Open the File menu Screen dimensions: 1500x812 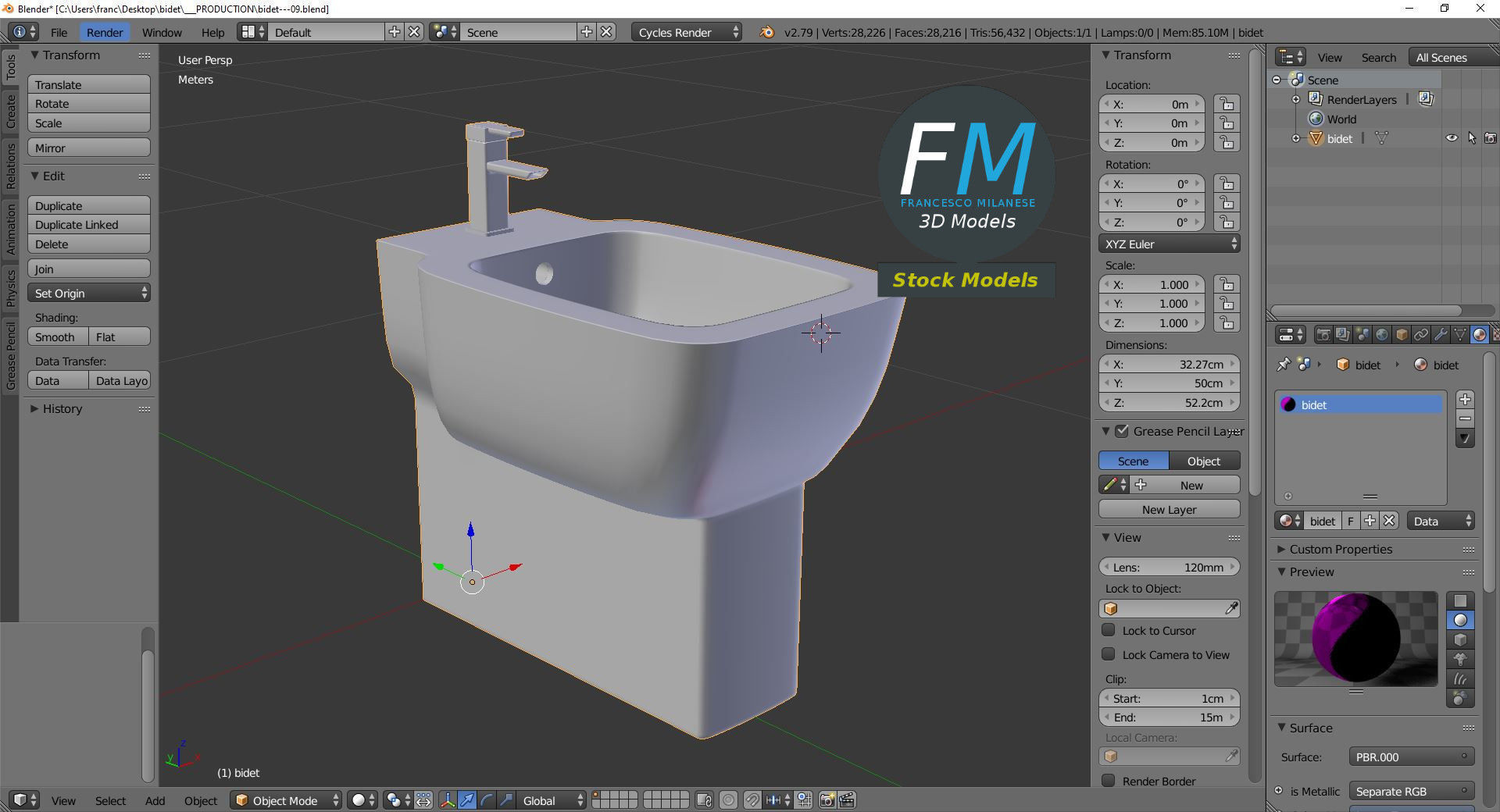pos(59,32)
